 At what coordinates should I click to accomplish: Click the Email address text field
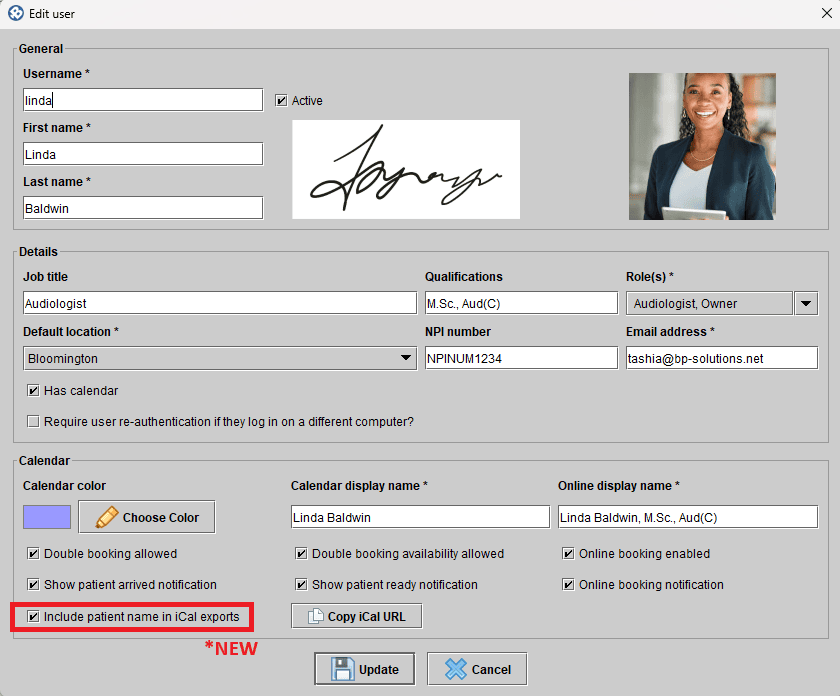point(721,358)
